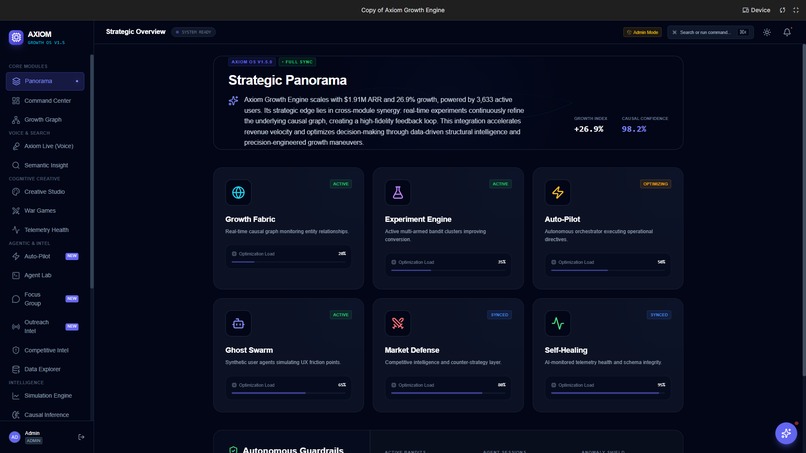The width and height of the screenshot is (806, 453).
Task: Open the floating AI assistant button
Action: pos(786,433)
